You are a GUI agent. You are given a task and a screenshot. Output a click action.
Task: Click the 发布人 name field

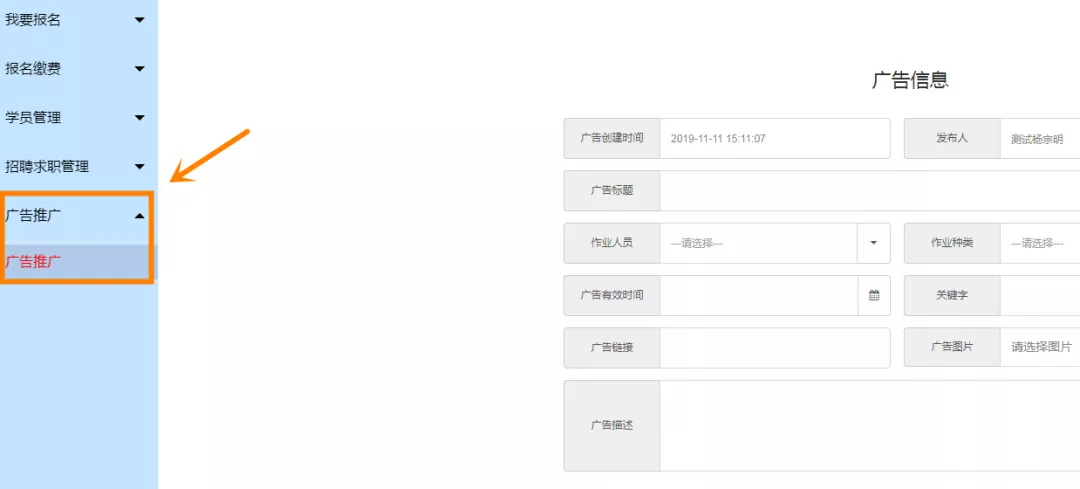(1040, 138)
